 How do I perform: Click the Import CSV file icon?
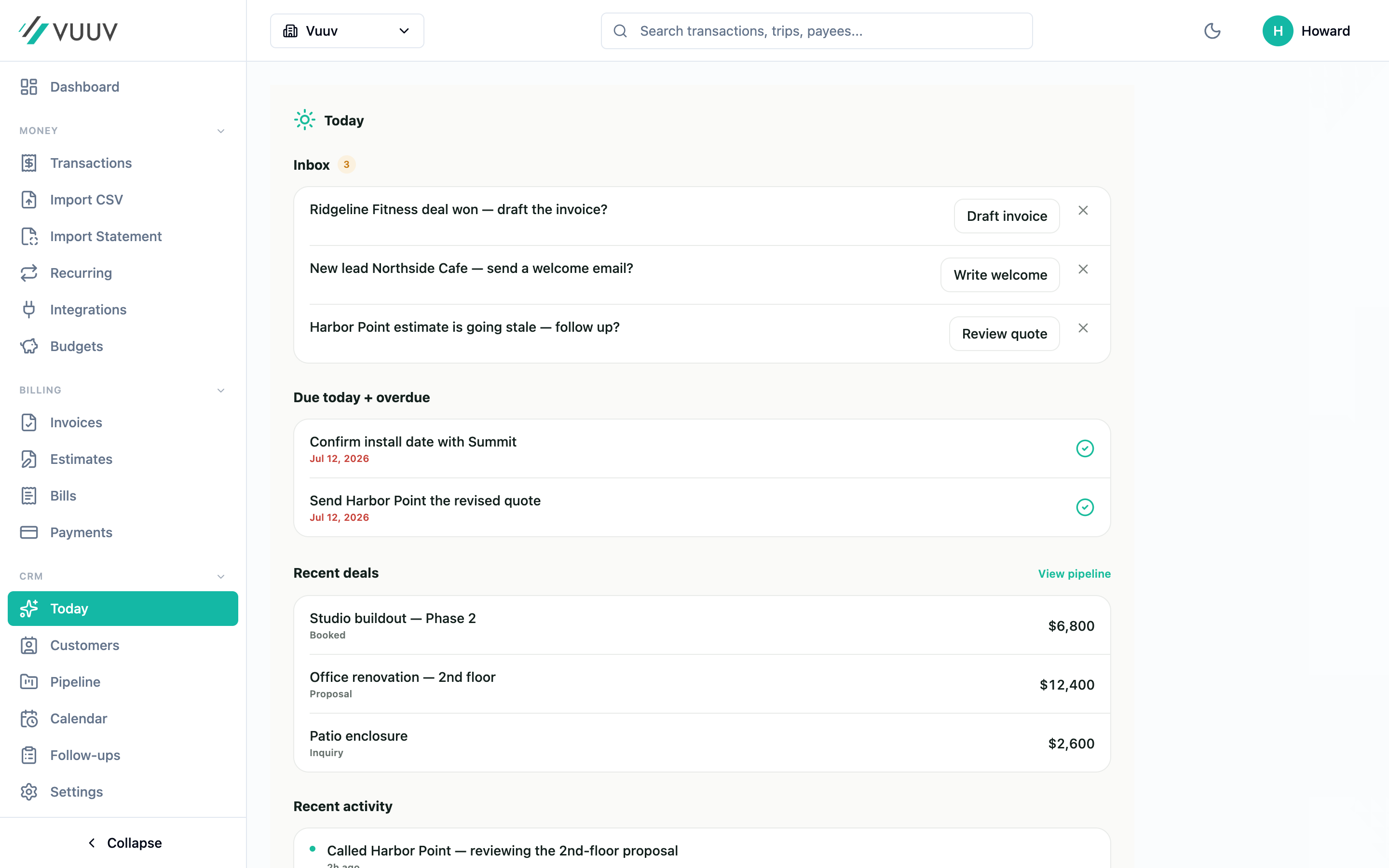pyautogui.click(x=29, y=200)
